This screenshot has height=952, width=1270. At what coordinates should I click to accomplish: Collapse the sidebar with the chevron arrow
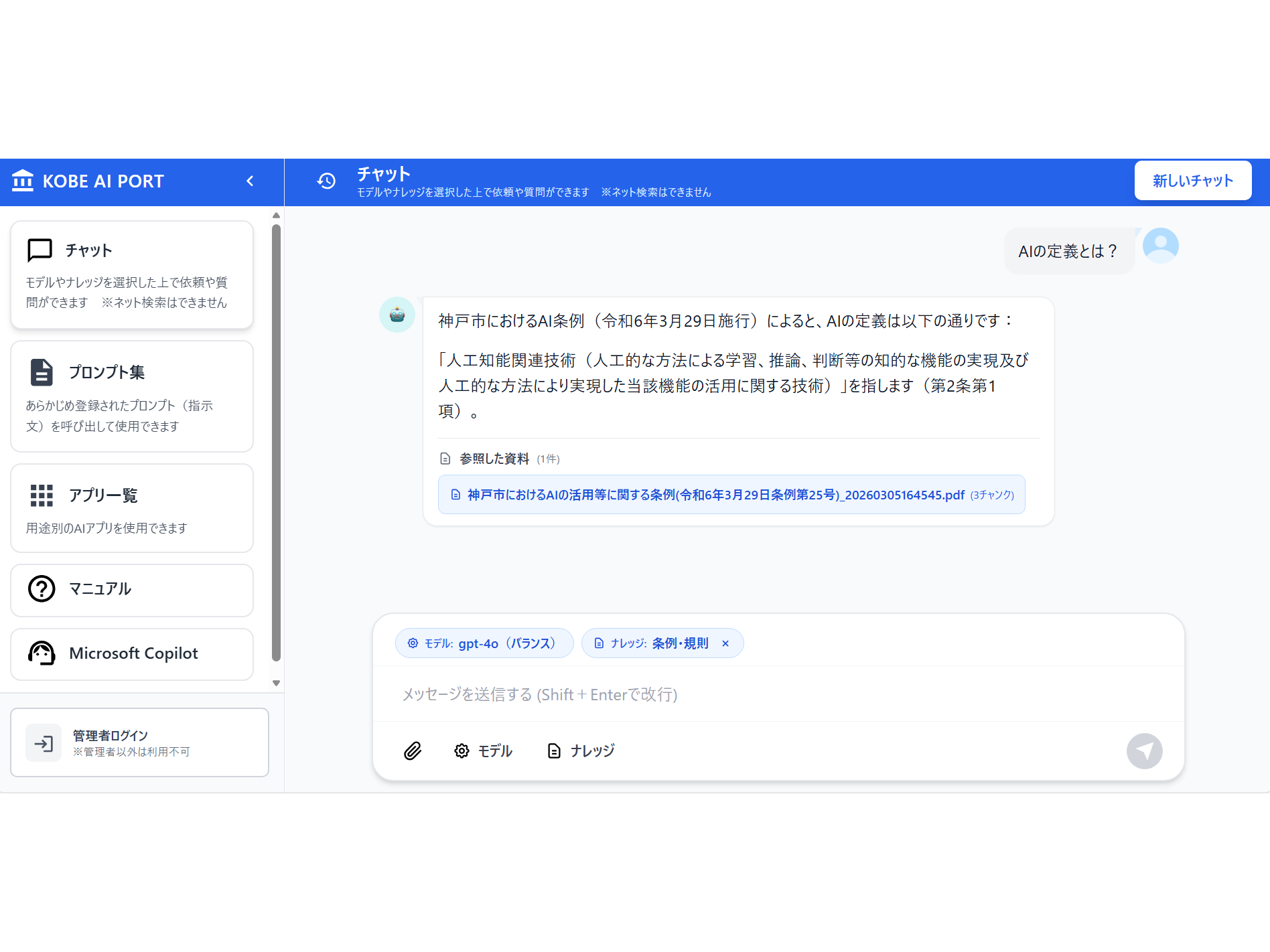coord(250,181)
